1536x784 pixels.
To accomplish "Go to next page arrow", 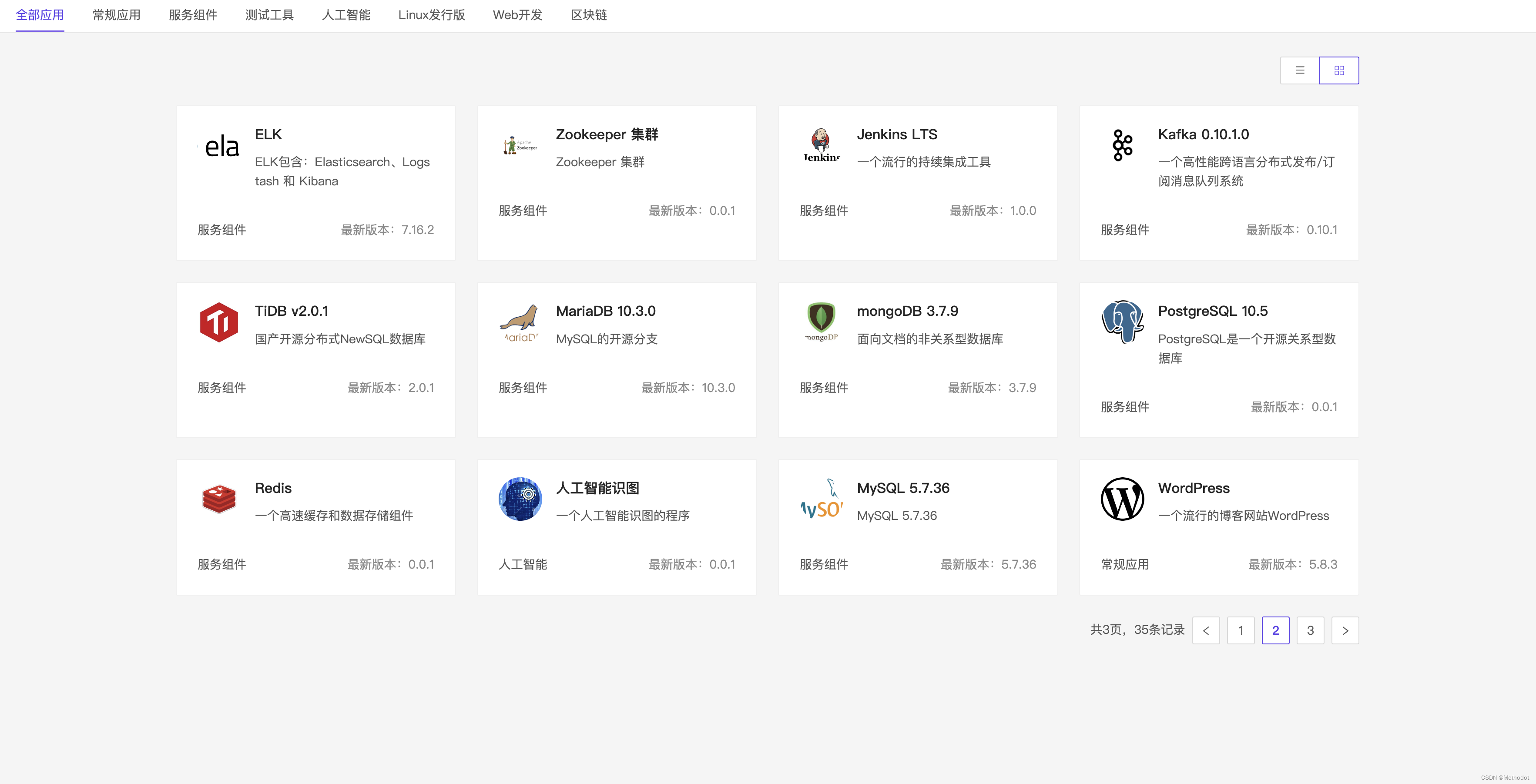I will click(1345, 630).
